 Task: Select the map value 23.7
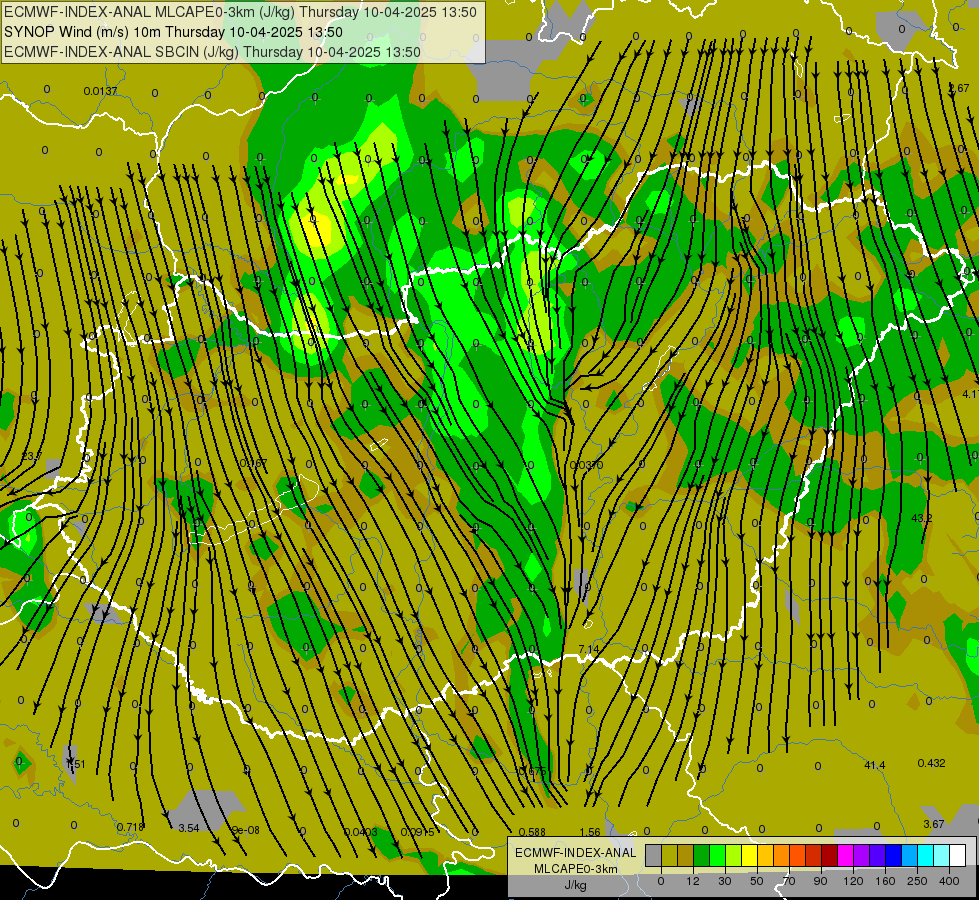pos(31,457)
